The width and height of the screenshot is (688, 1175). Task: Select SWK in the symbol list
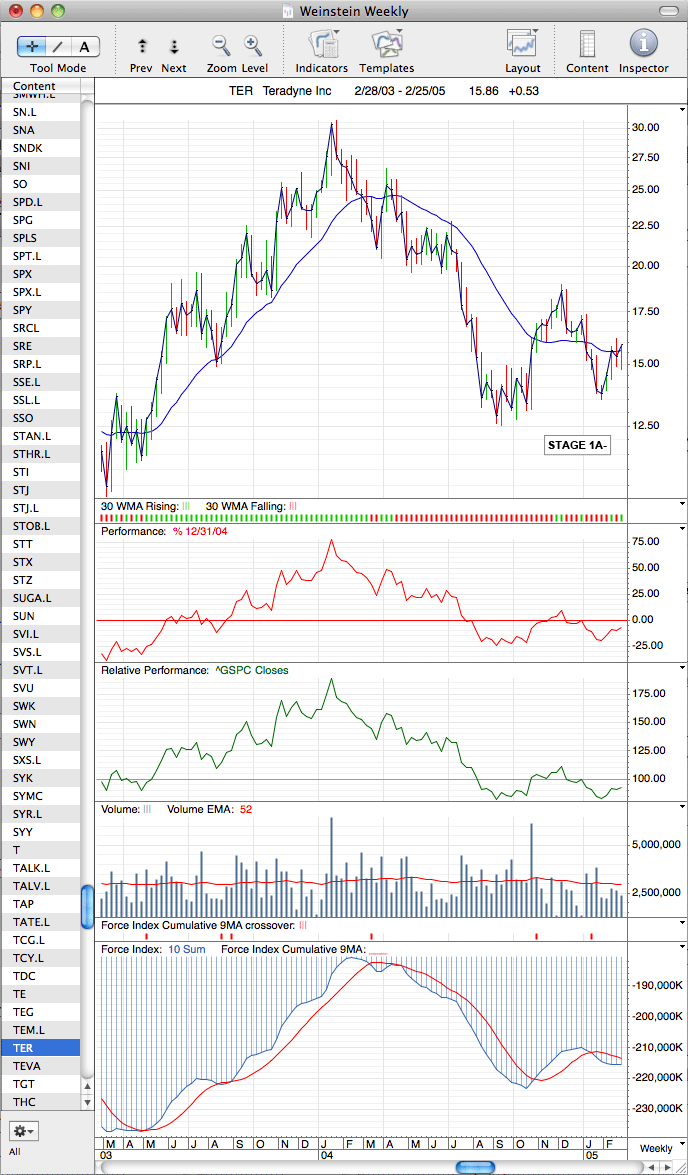pyautogui.click(x=40, y=705)
